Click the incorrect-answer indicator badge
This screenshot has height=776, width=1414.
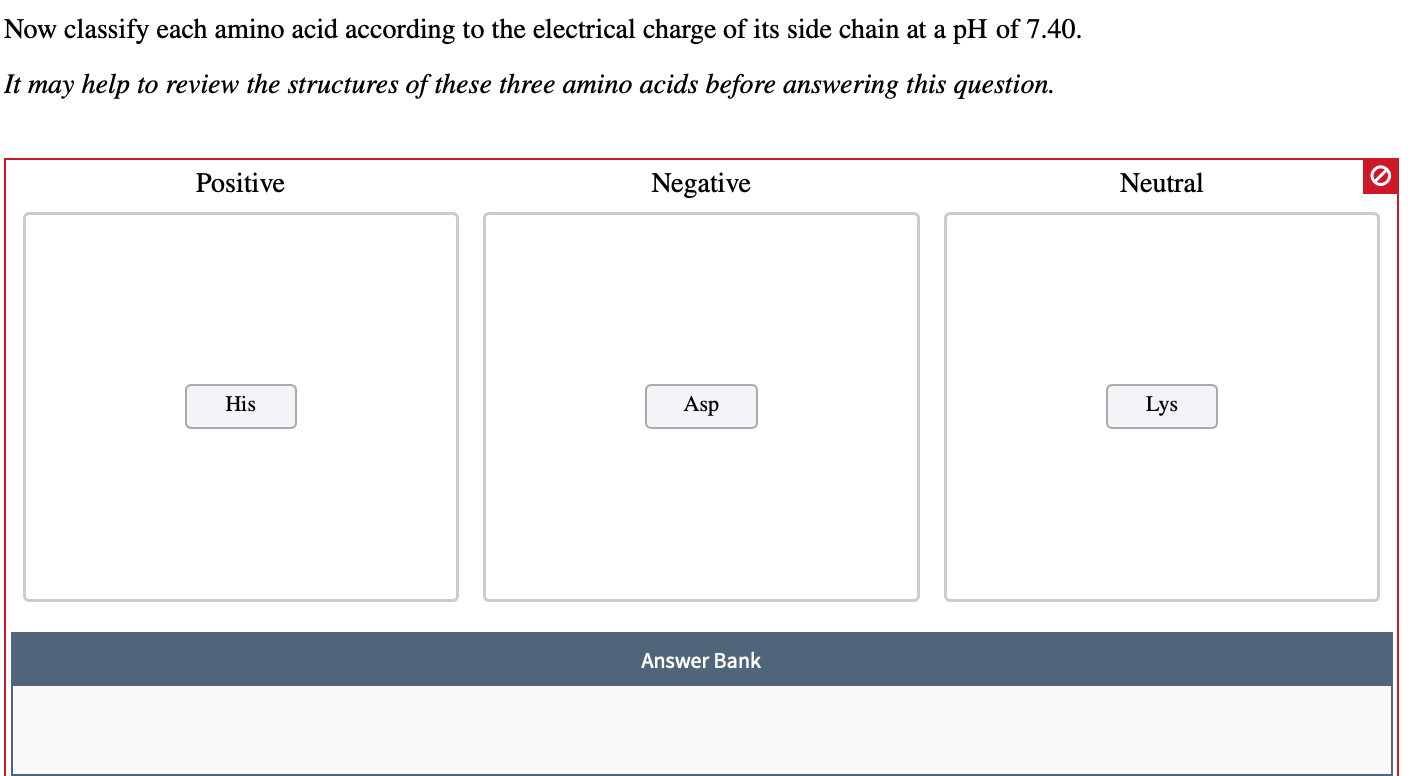tap(1379, 176)
